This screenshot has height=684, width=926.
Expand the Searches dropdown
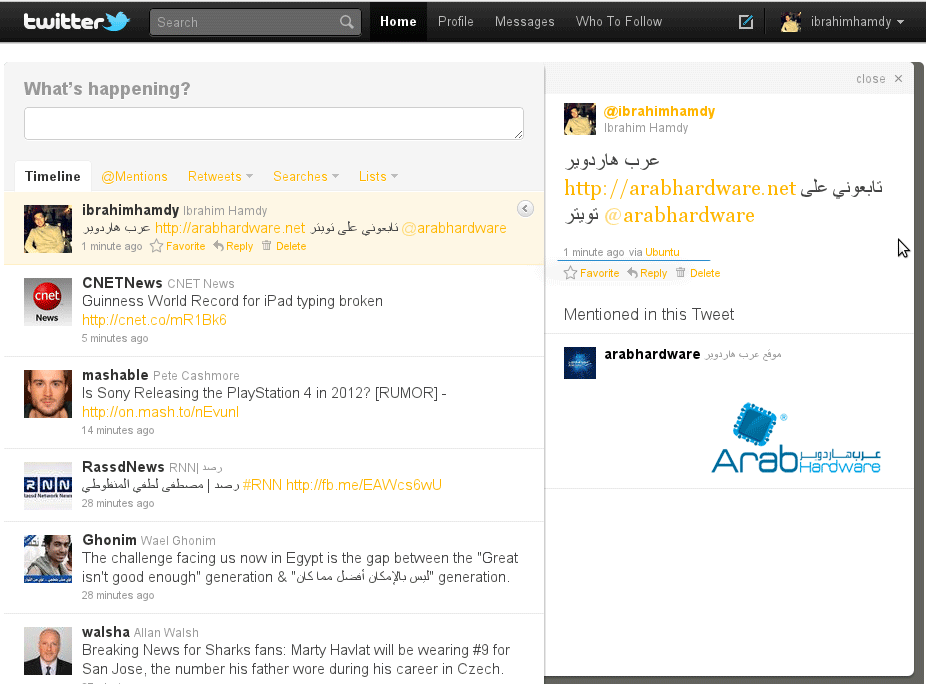pos(306,177)
